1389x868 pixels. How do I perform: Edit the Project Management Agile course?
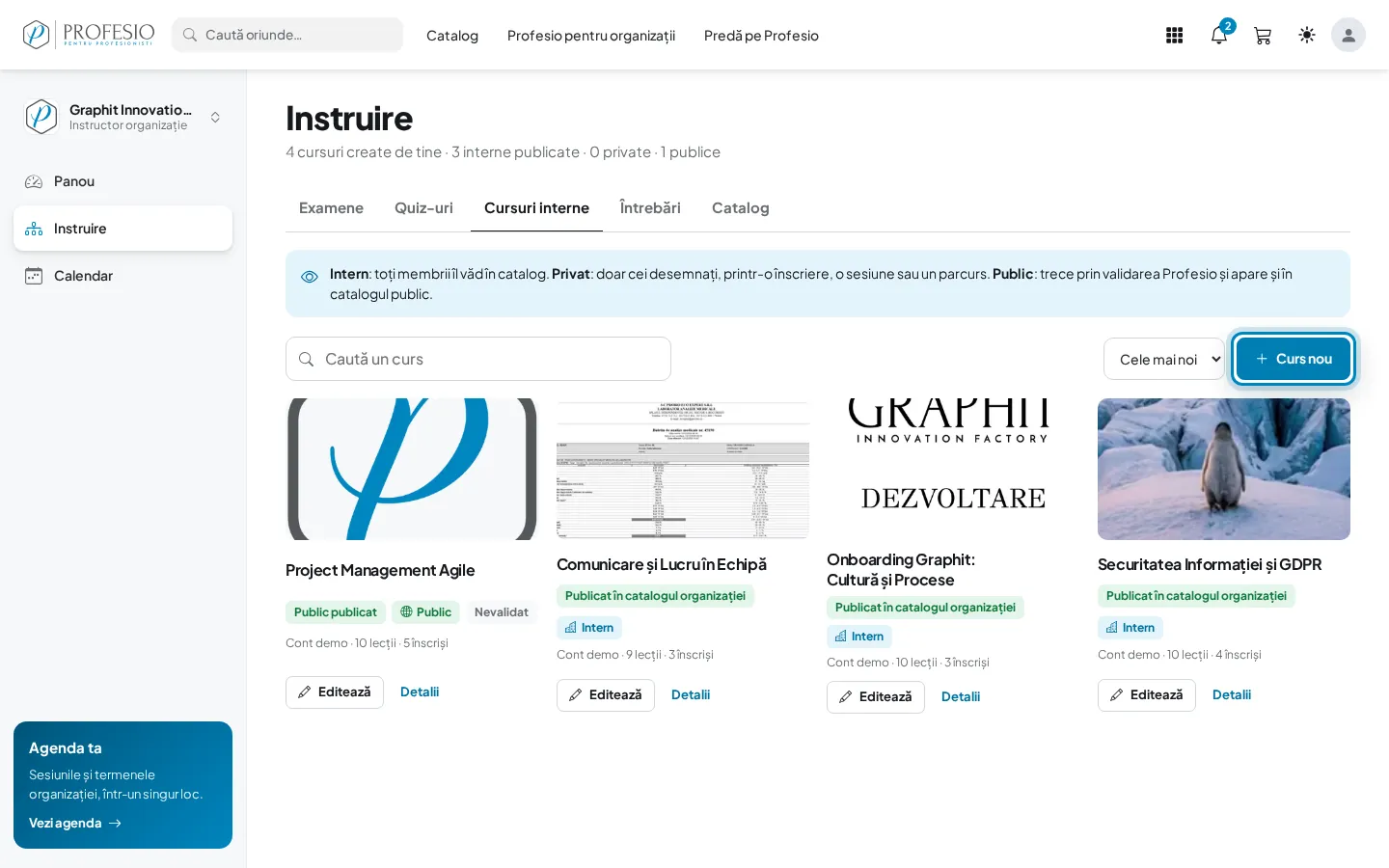335,692
